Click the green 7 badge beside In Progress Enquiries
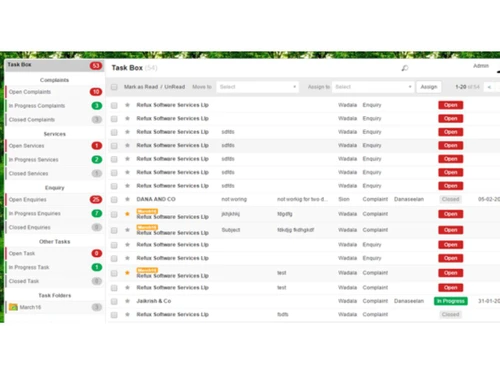The height and width of the screenshot is (375, 500). 97,213
